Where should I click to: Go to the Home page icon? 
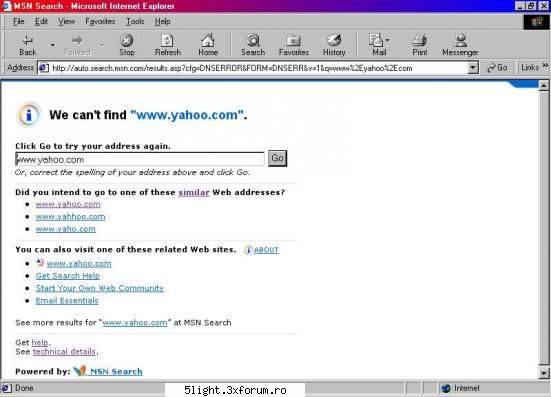click(x=208, y=45)
